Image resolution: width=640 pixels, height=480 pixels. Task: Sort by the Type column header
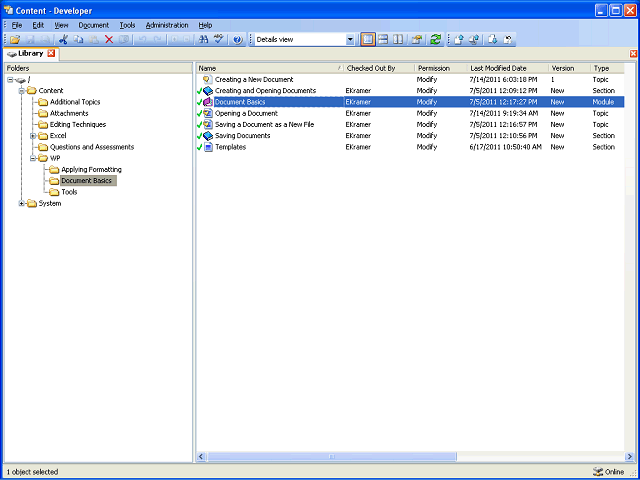point(607,68)
